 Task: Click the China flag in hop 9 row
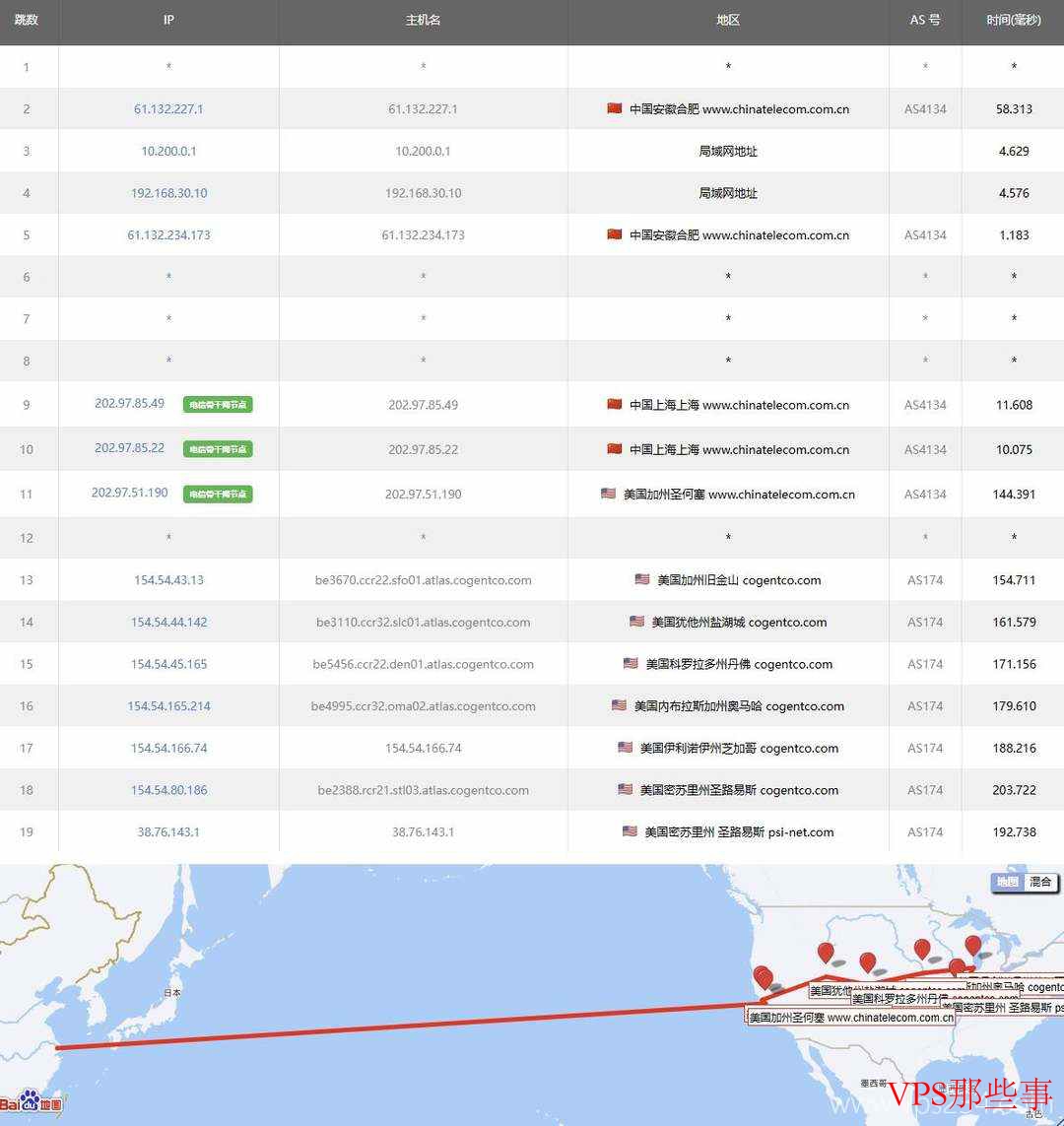click(614, 404)
